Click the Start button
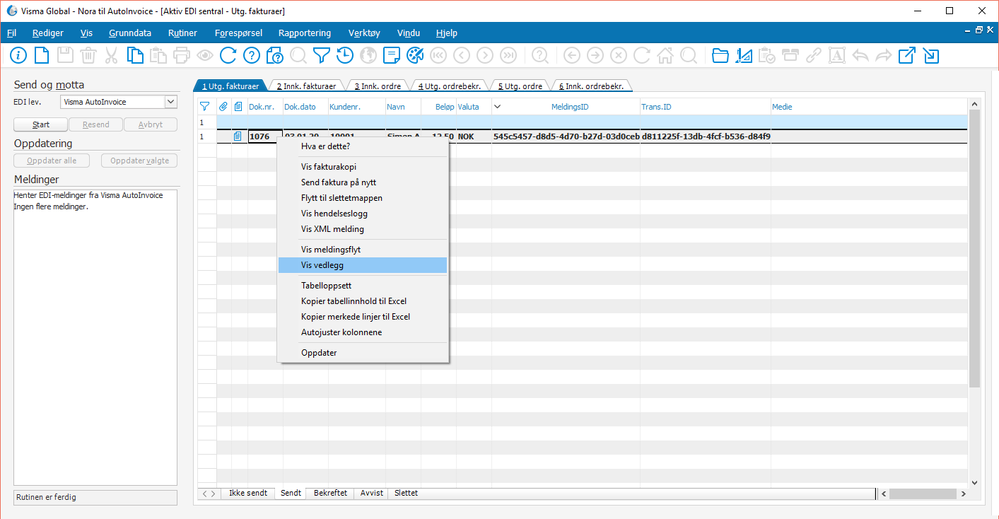Viewport: 999px width, 519px height. pyautogui.click(x=40, y=125)
